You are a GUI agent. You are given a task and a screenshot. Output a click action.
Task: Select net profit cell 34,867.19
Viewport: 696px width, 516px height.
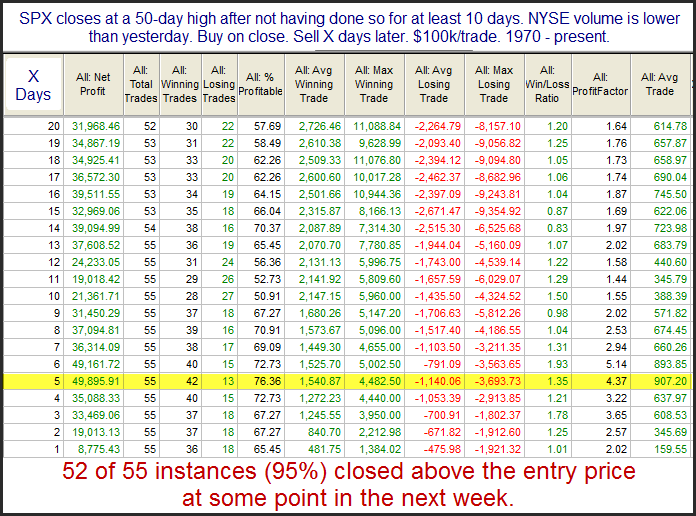pyautogui.click(x=96, y=143)
